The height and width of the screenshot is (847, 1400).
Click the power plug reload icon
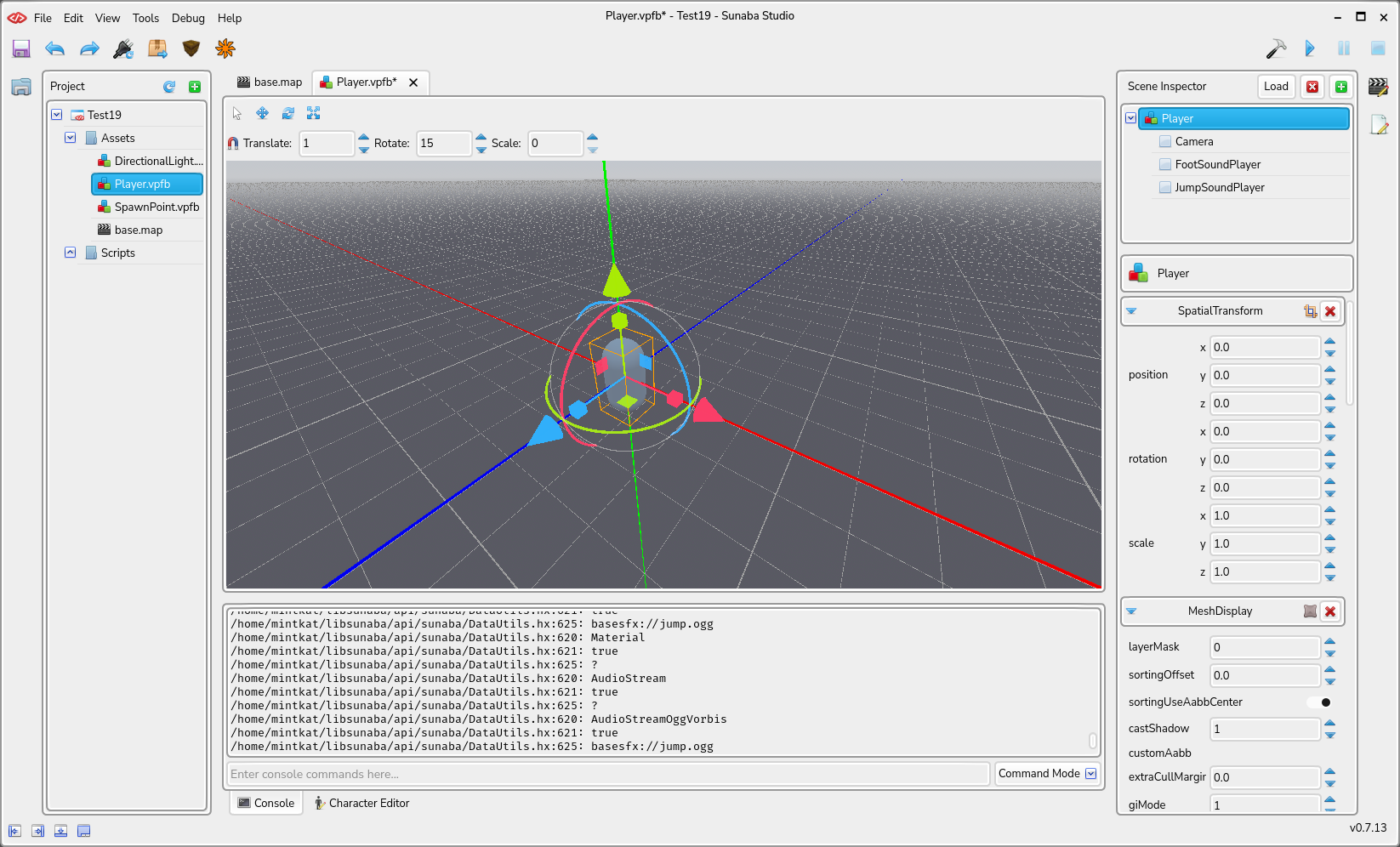[x=123, y=49]
